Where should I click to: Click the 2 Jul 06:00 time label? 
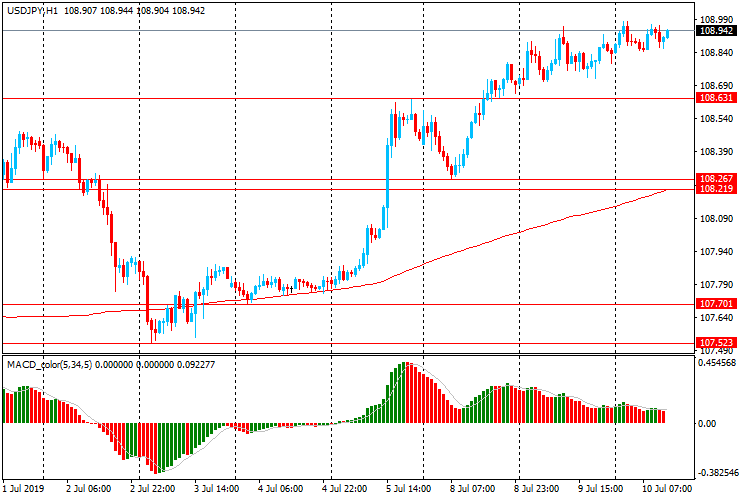pos(88,488)
